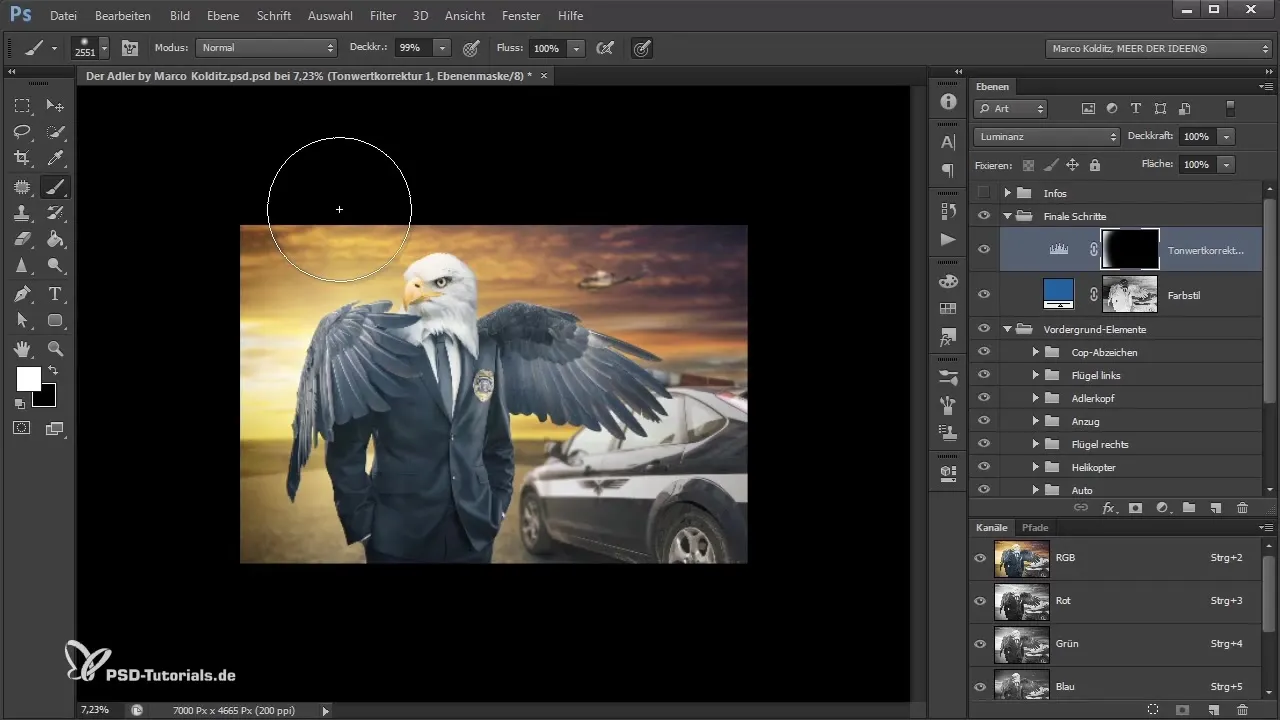
Task: Click the delete layer trash icon
Action: (x=1242, y=508)
